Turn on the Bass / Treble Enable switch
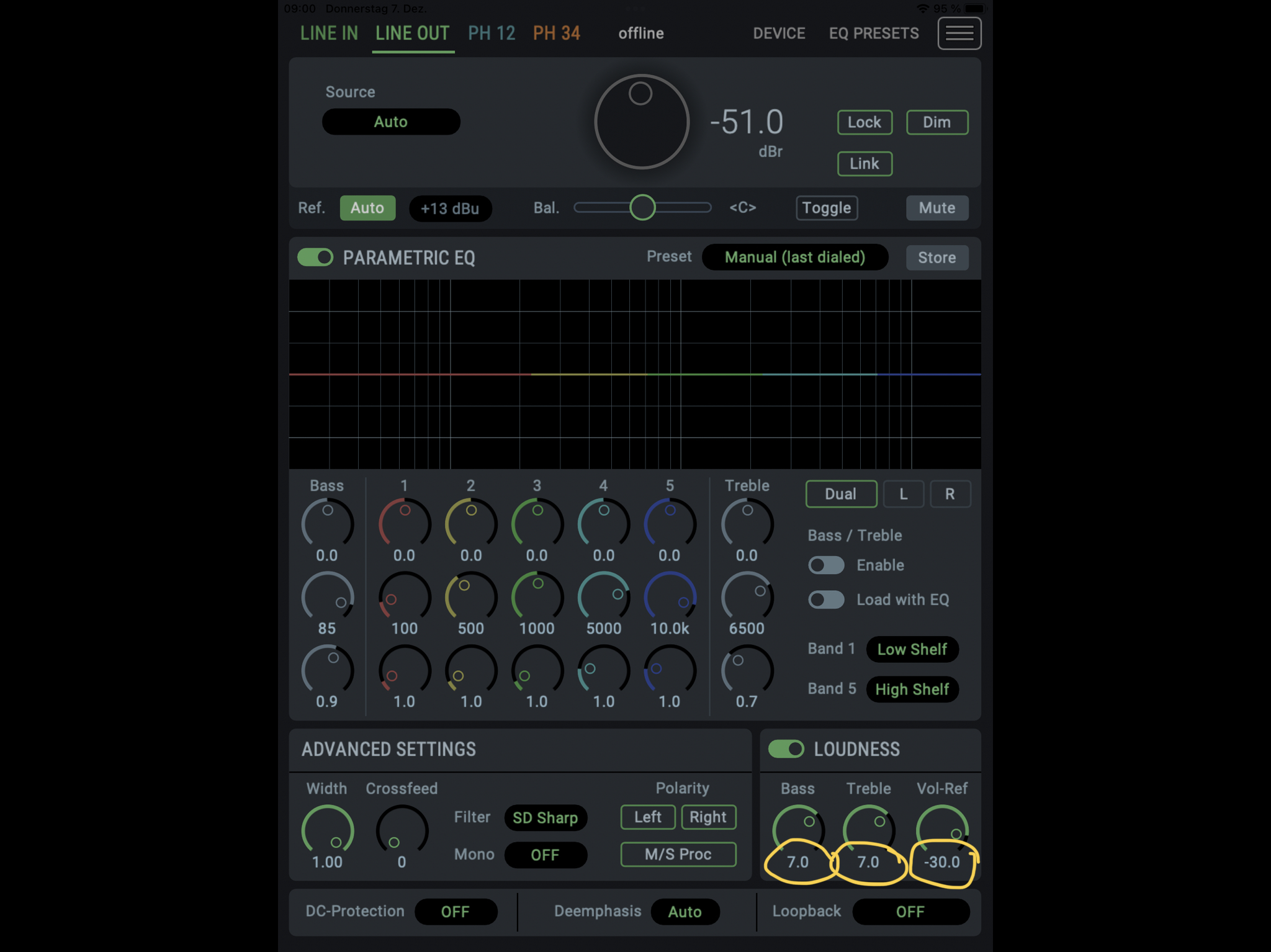The width and height of the screenshot is (1271, 952). pos(826,565)
